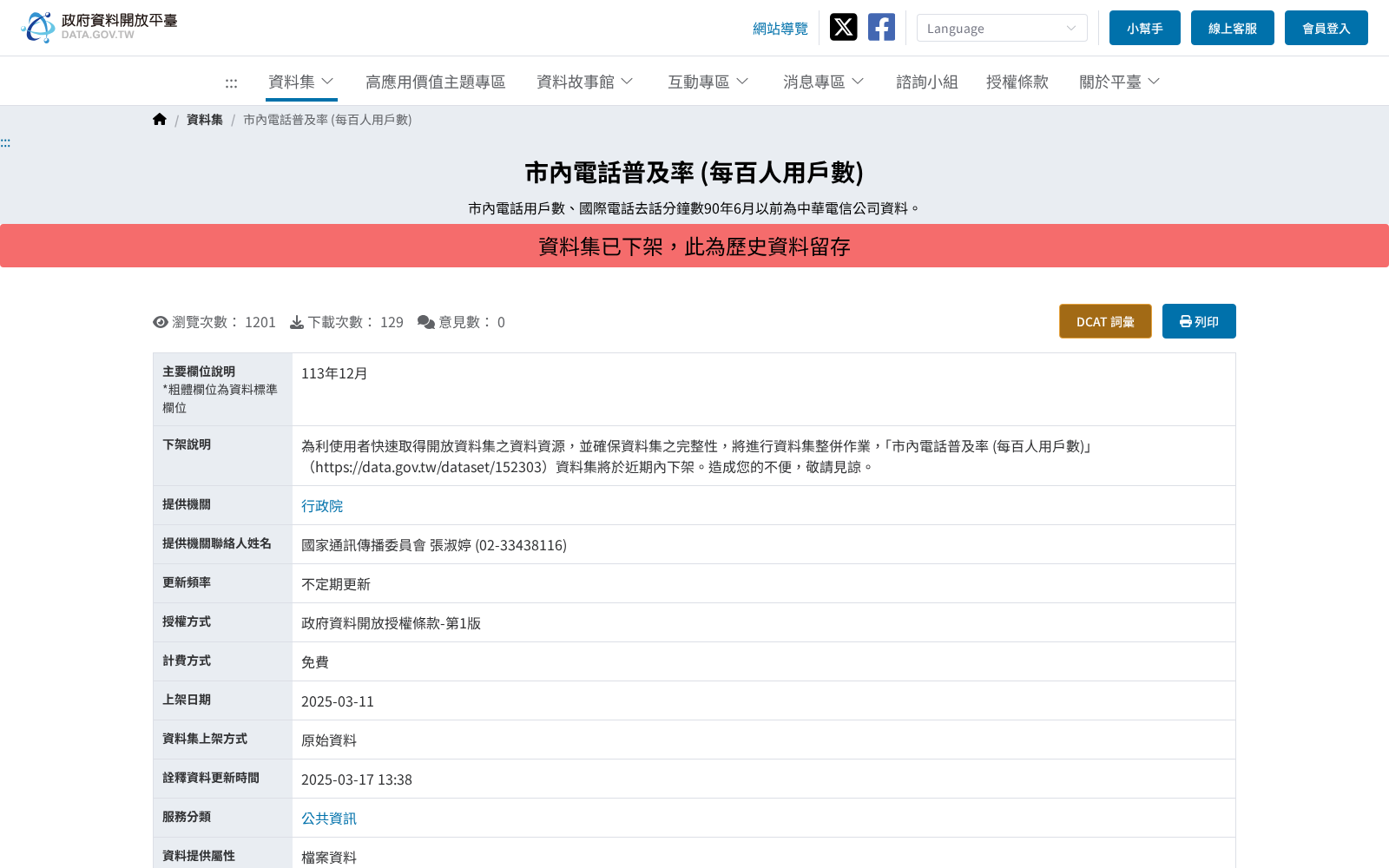This screenshot has height=868, width=1389.
Task: Expand the 關於平臺 menu
Action: (x=1120, y=82)
